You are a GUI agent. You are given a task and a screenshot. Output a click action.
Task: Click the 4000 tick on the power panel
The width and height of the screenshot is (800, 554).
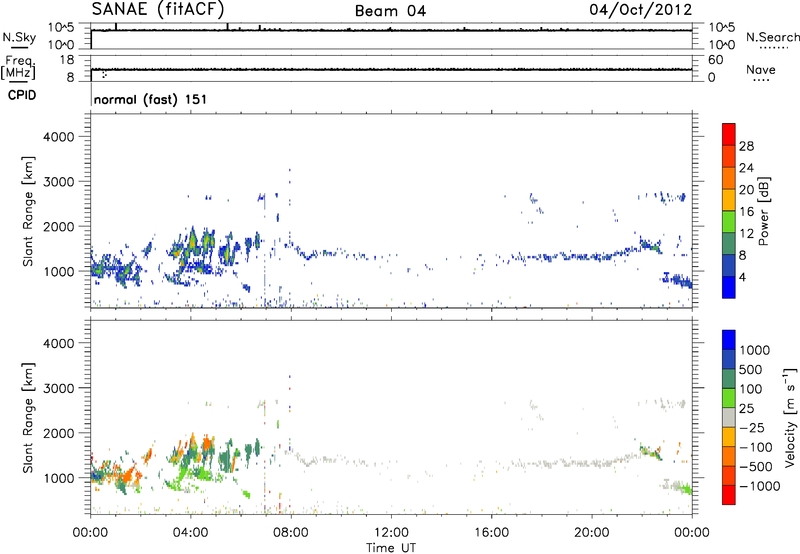(58, 137)
